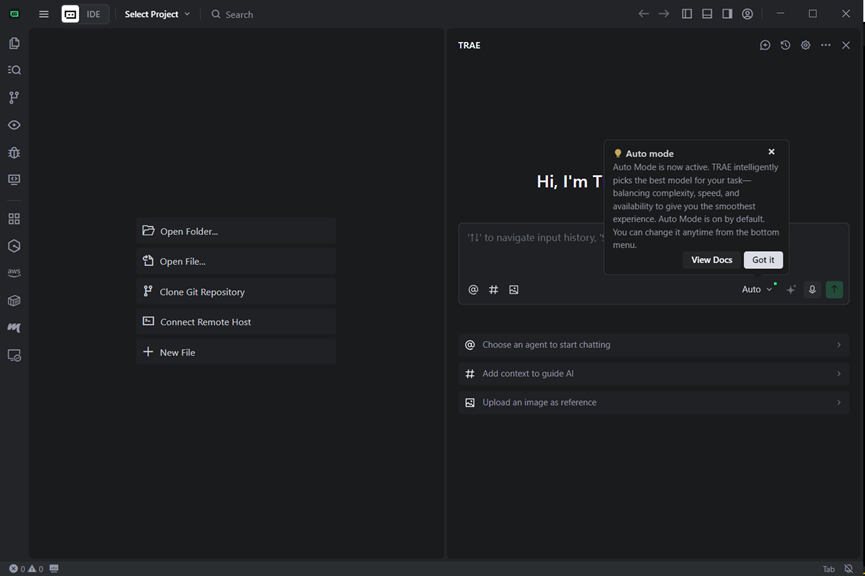The width and height of the screenshot is (865, 576).
Task: Close the TRAE chat panel
Action: tap(846, 45)
